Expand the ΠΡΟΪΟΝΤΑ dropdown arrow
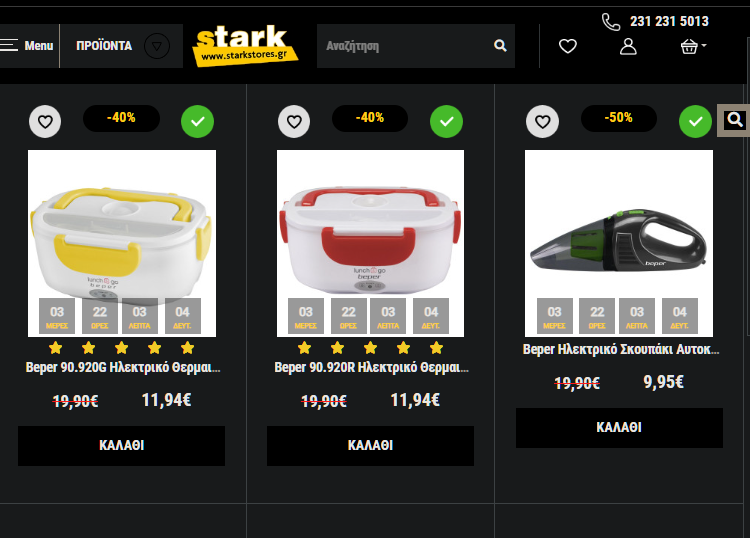 [157, 46]
